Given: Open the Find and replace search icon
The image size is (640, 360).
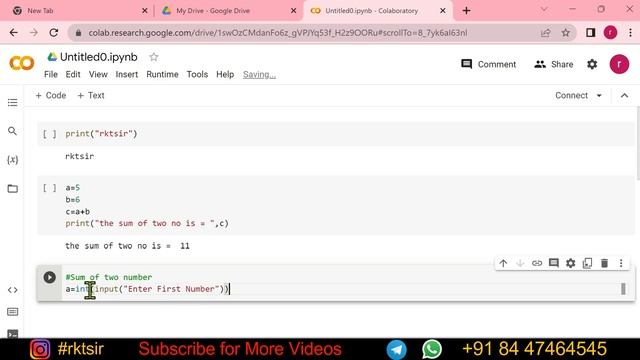Looking at the screenshot, I should click(x=13, y=131).
